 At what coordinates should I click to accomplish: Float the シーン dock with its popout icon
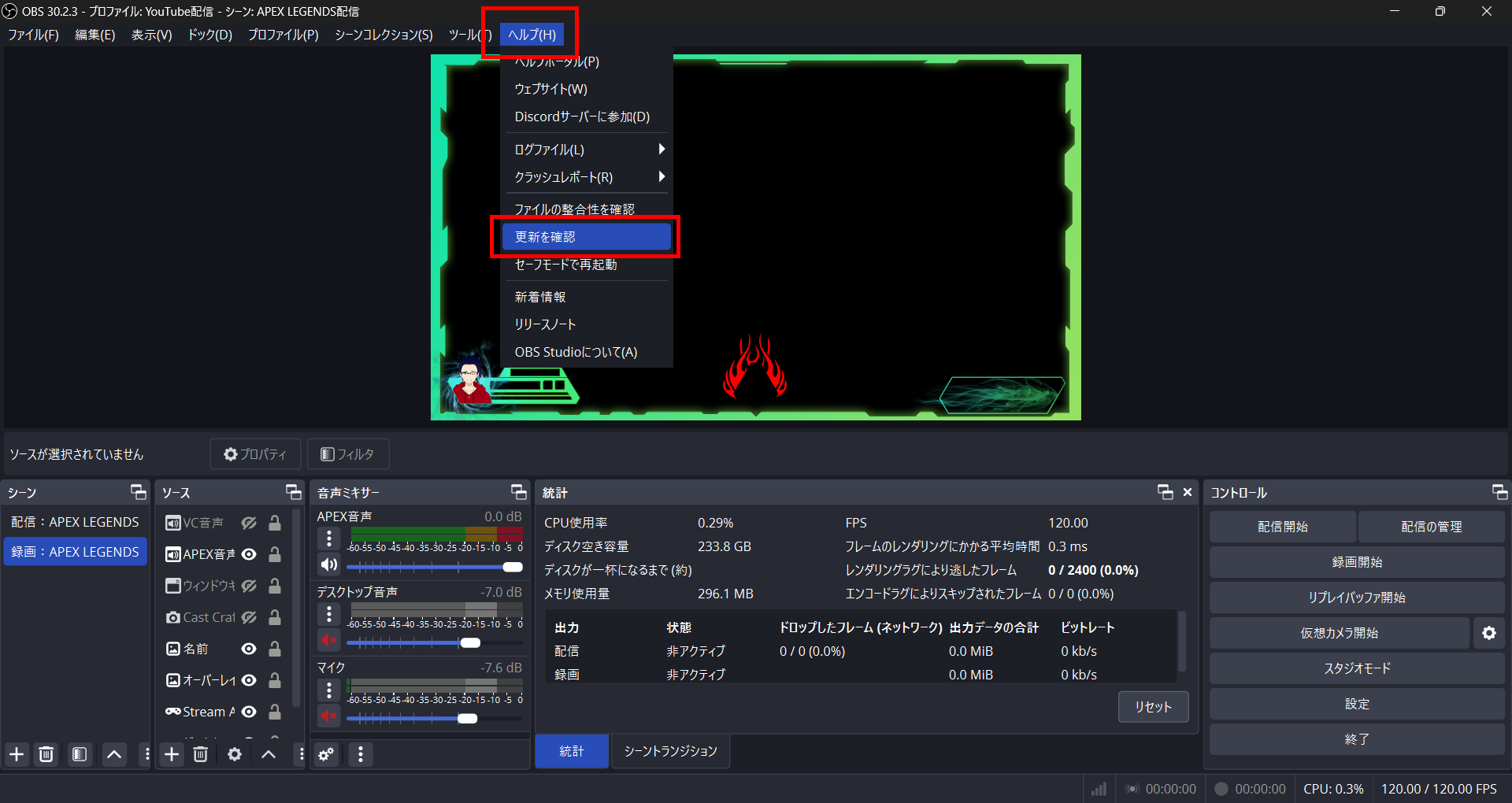pyautogui.click(x=139, y=492)
